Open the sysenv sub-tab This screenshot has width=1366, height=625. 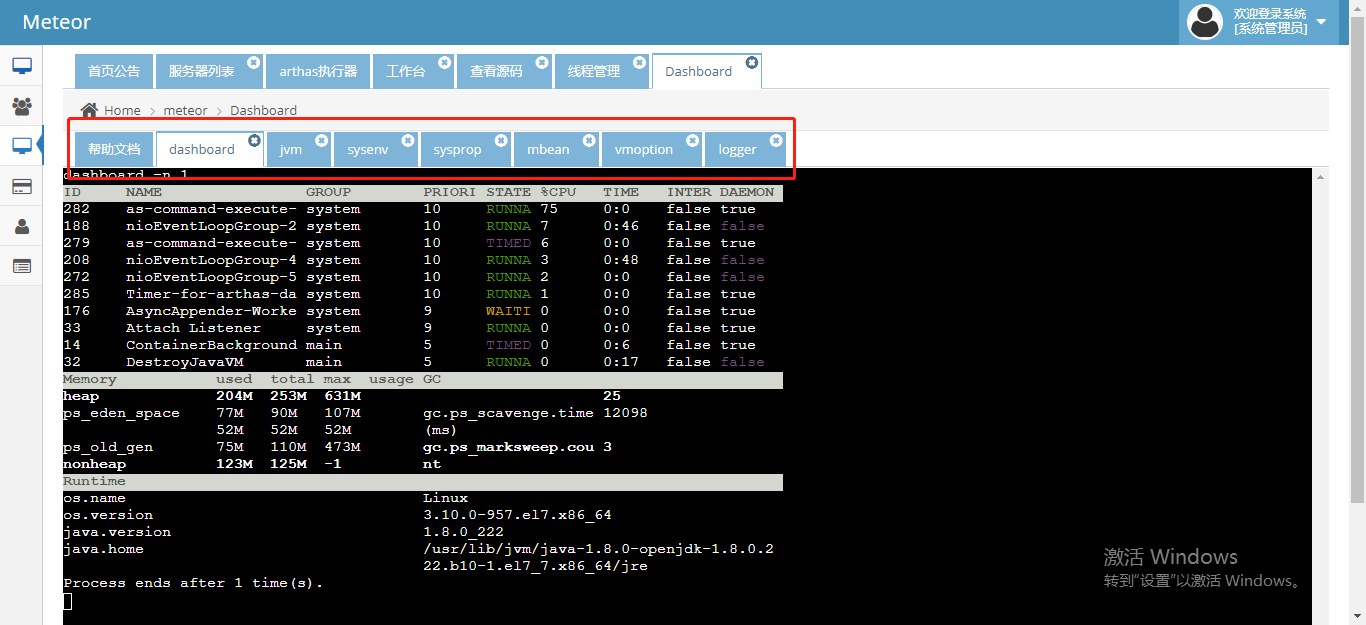(x=368, y=148)
